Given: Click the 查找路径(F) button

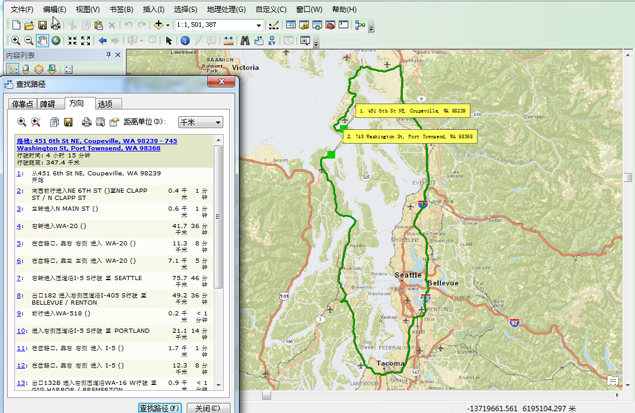Looking at the screenshot, I should click(160, 408).
